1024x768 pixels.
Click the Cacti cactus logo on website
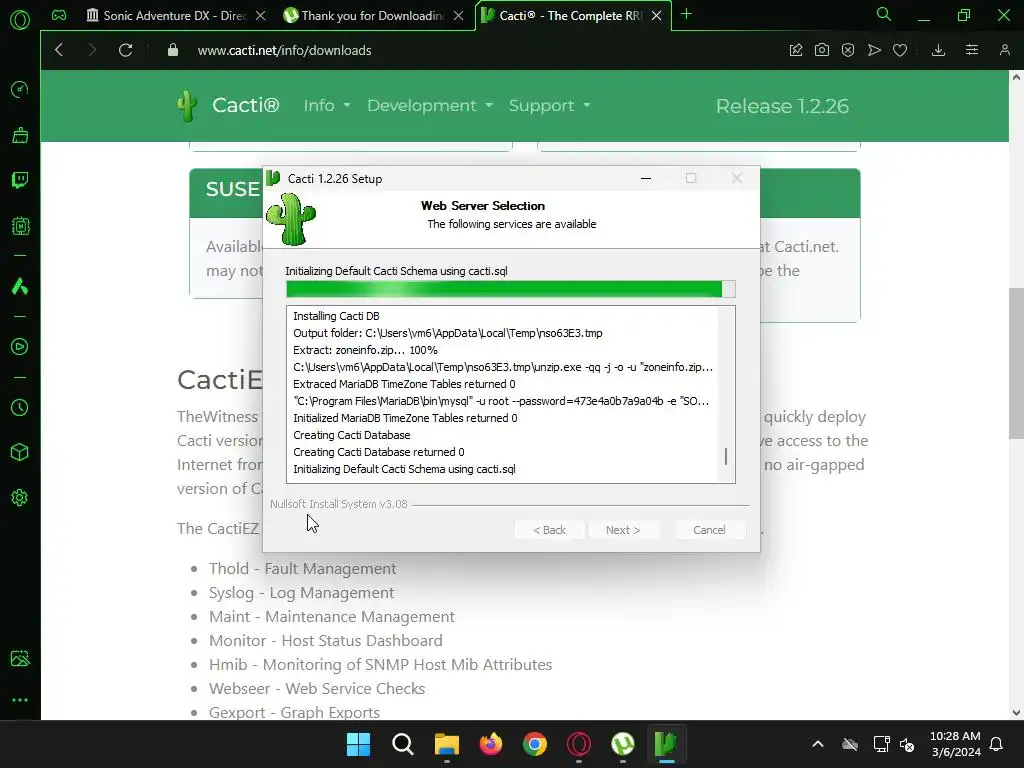[x=187, y=105]
